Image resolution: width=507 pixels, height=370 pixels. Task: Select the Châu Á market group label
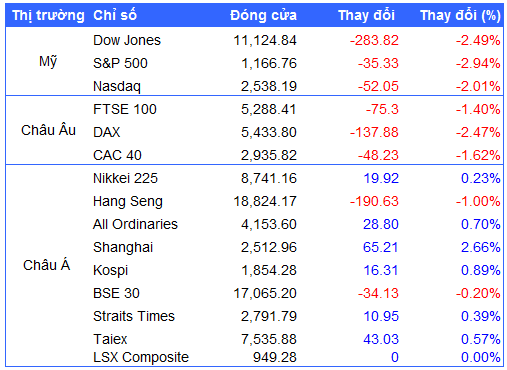[47, 265]
